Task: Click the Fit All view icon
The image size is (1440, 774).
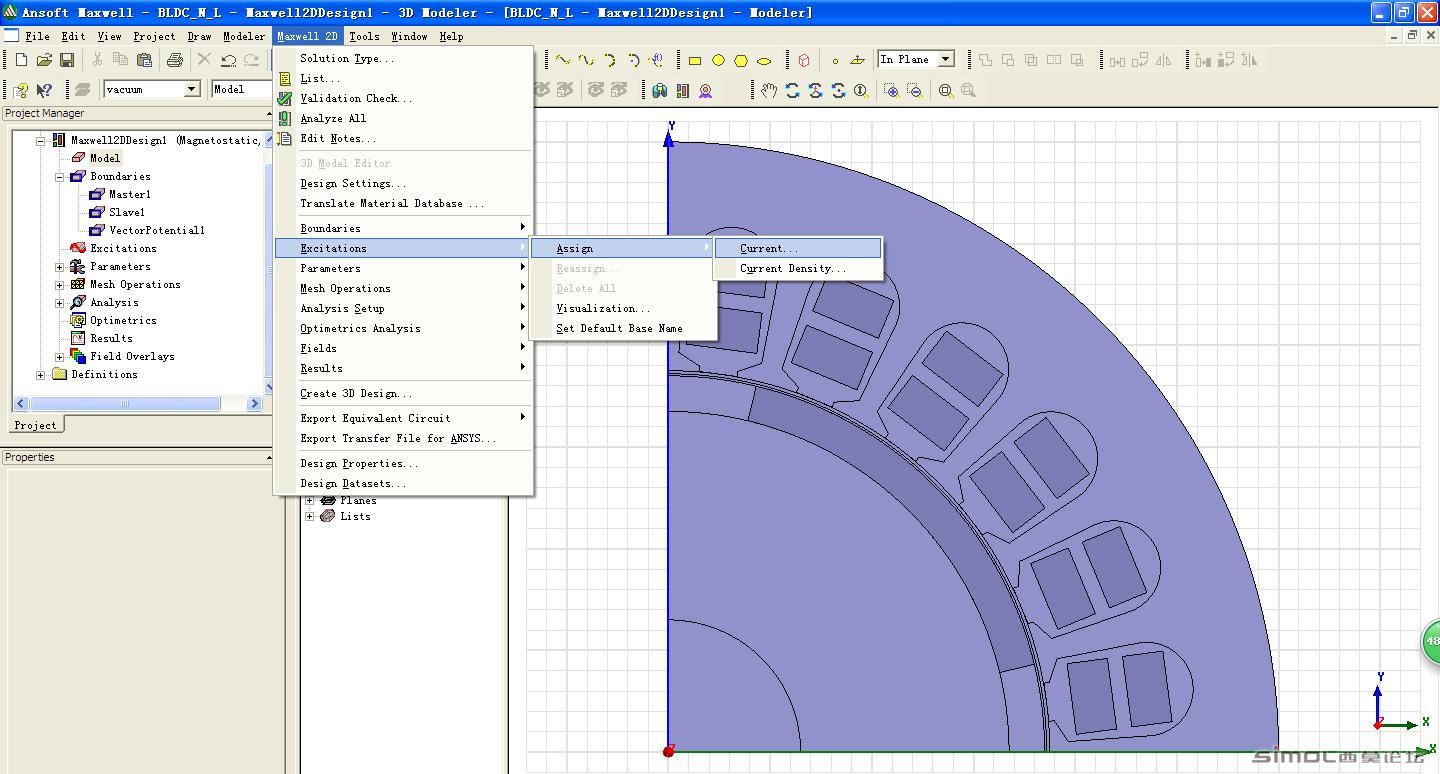Action: pyautogui.click(x=945, y=90)
